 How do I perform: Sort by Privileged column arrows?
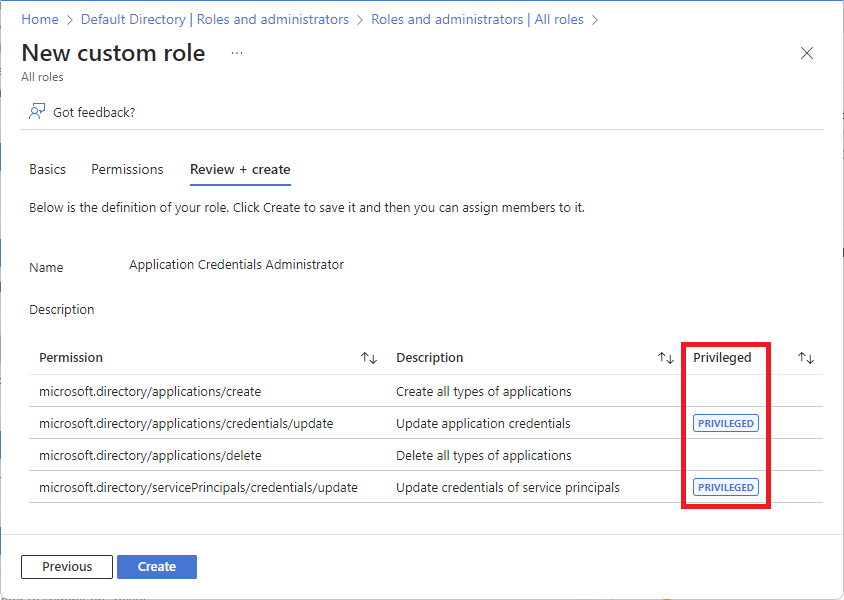pos(806,358)
